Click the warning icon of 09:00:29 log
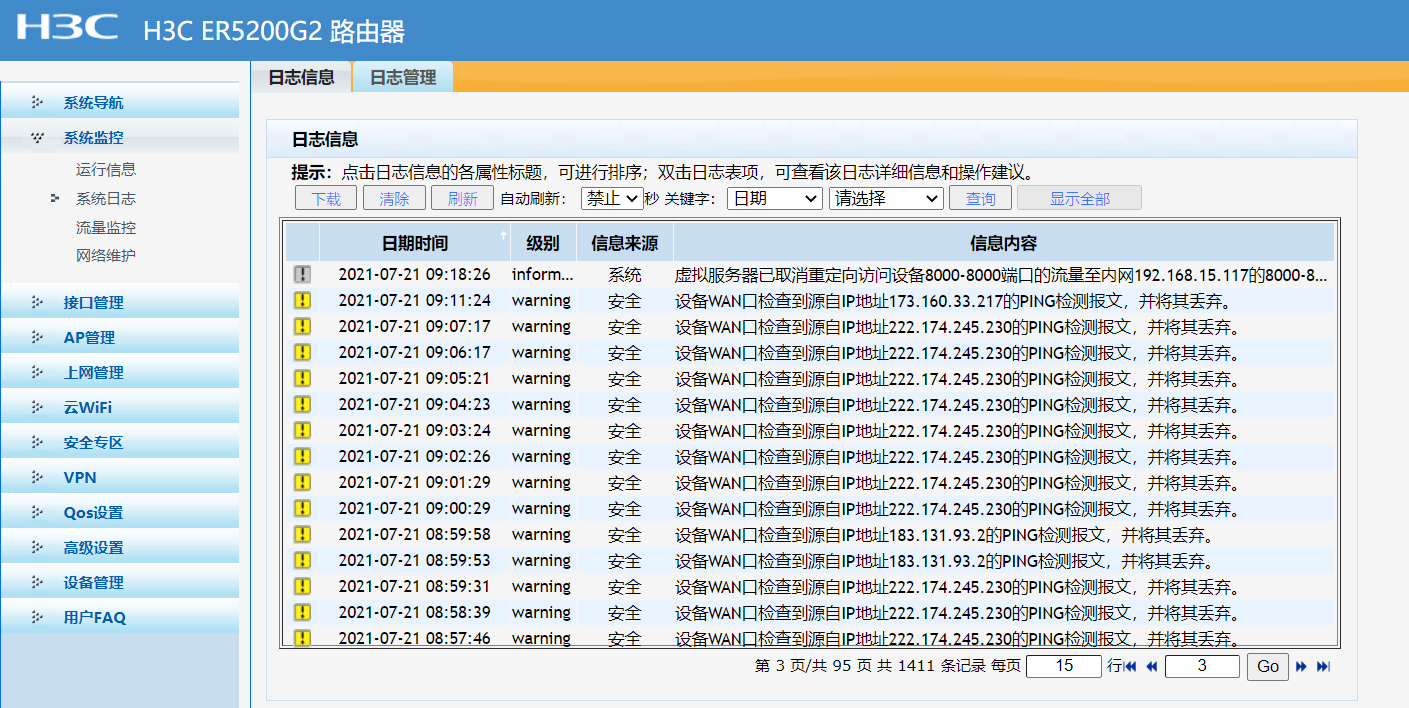This screenshot has height=708, width=1409. [302, 508]
